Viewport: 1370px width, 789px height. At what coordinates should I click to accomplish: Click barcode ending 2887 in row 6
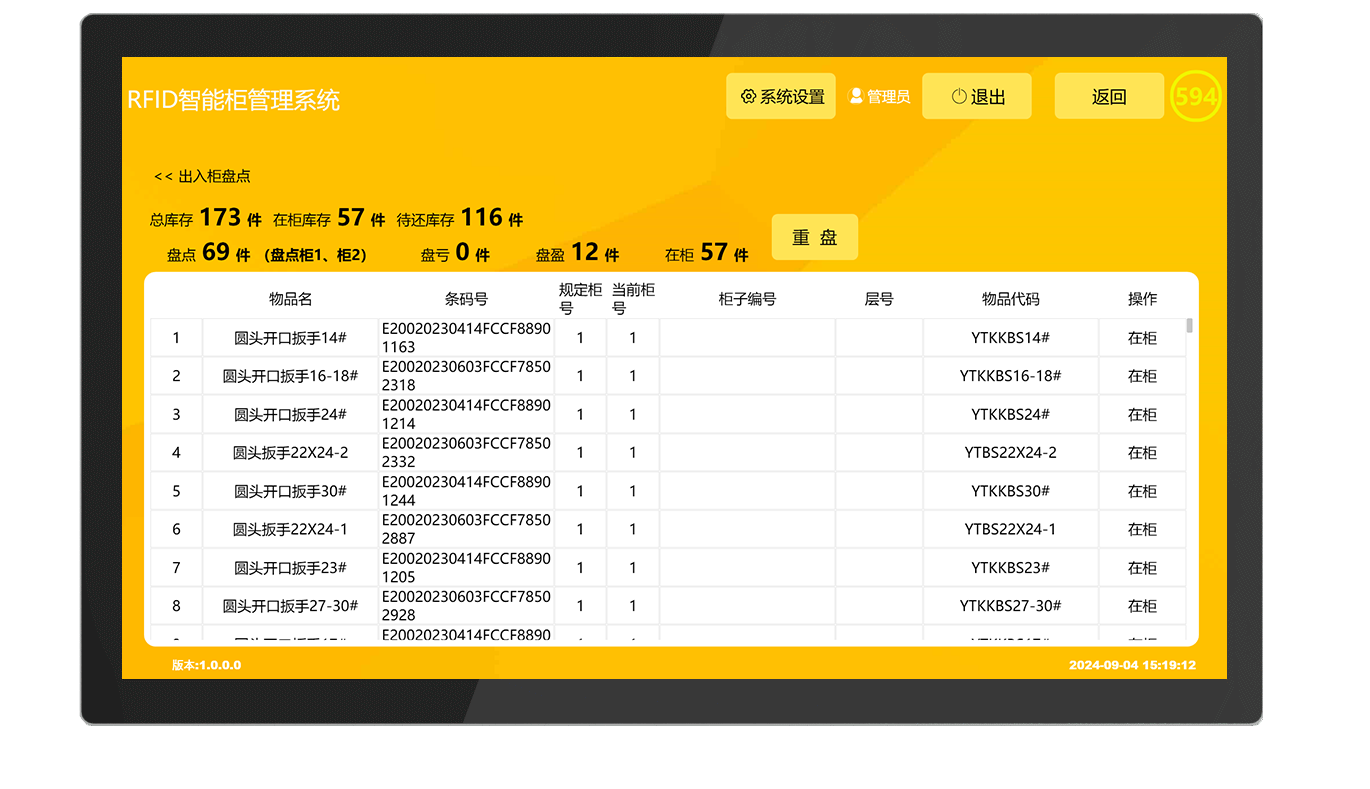pyautogui.click(x=466, y=529)
